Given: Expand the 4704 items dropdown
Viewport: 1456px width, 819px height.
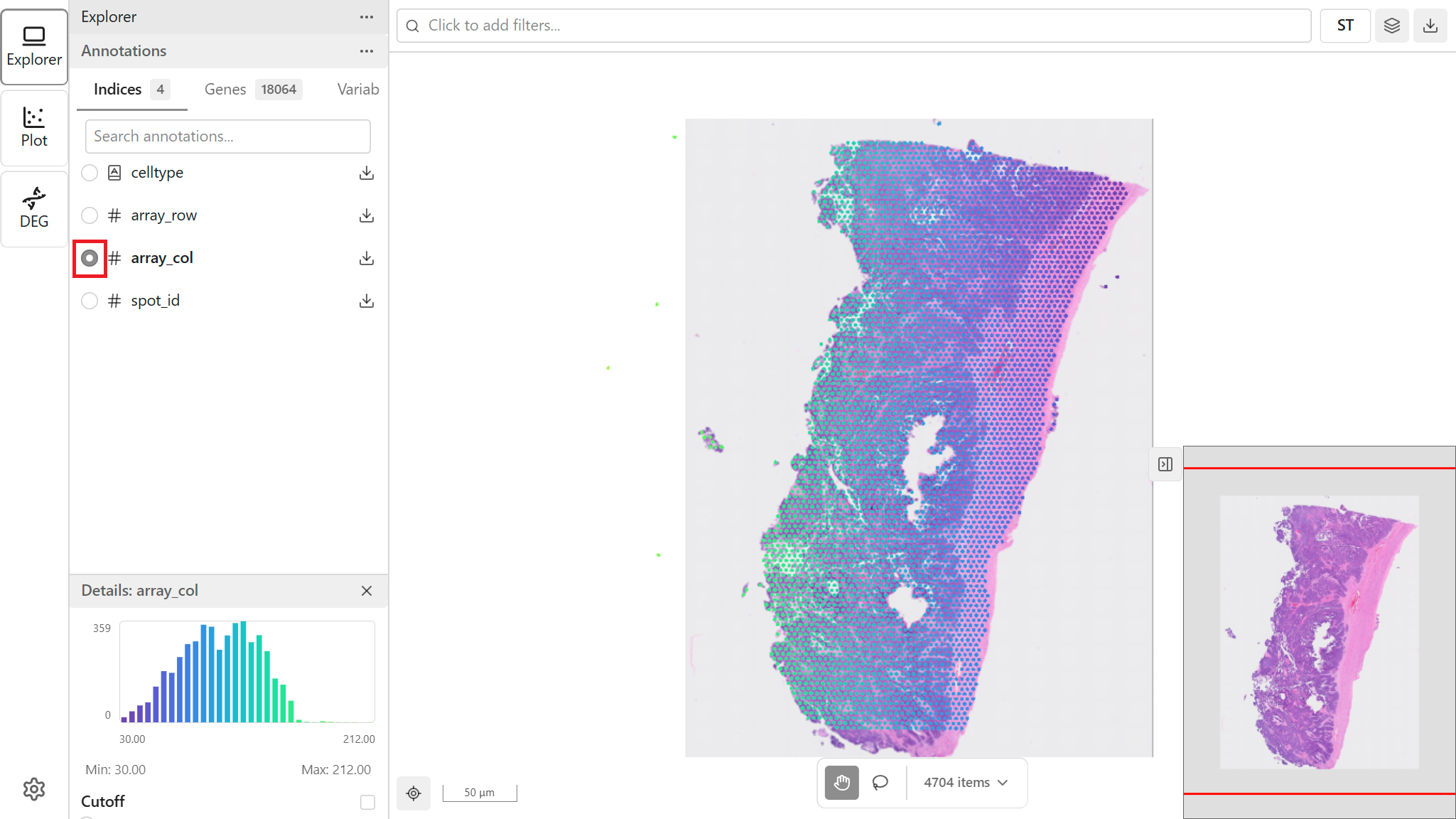Looking at the screenshot, I should (966, 782).
